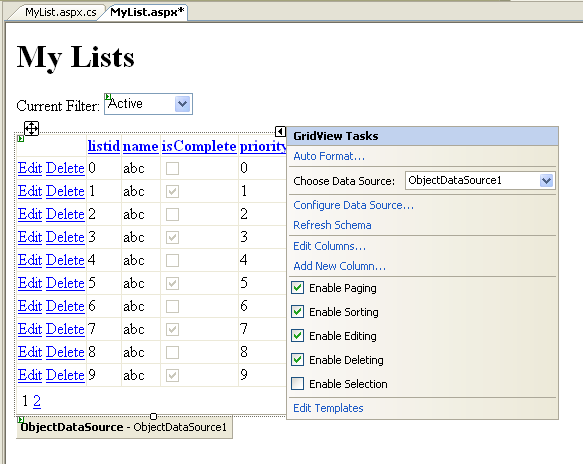This screenshot has width=583, height=464.
Task: Collapse the GridView Tasks smart tag arrow
Action: tap(280, 131)
